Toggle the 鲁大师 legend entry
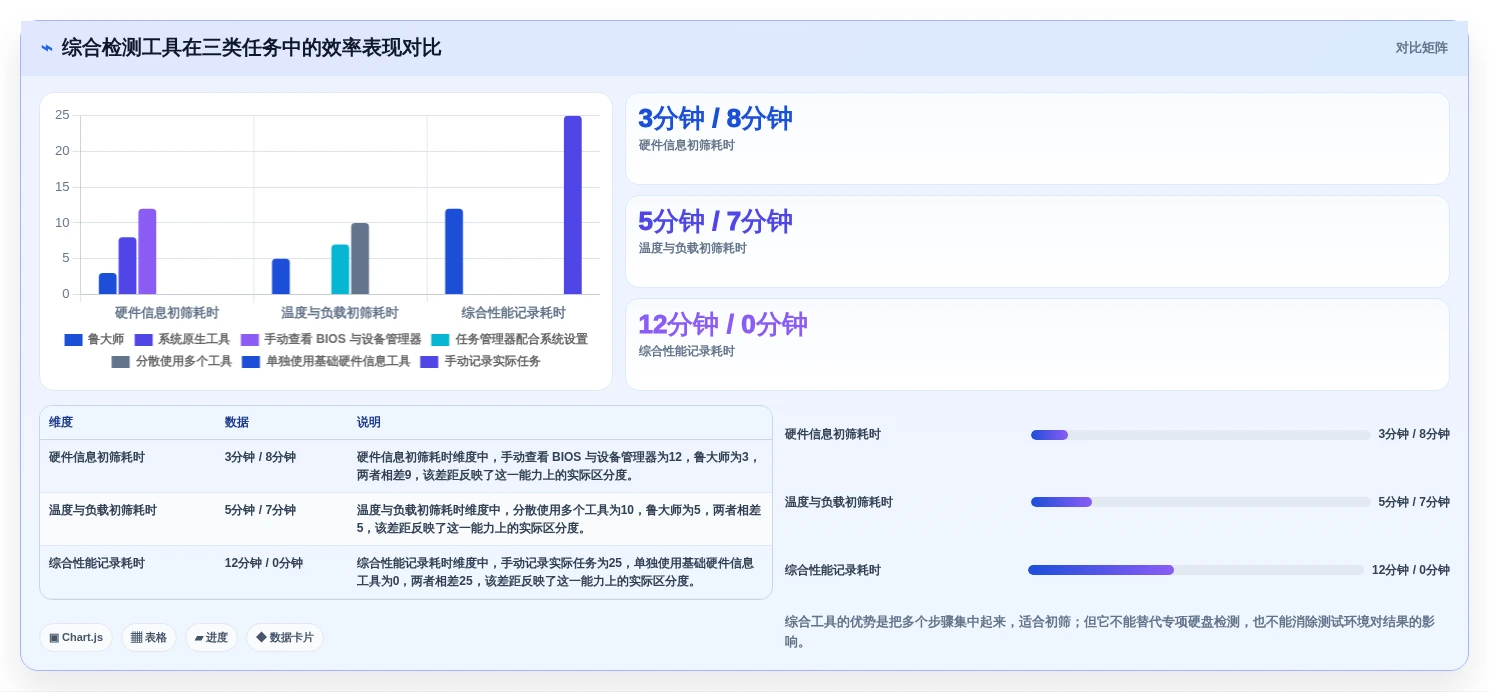 [94, 340]
